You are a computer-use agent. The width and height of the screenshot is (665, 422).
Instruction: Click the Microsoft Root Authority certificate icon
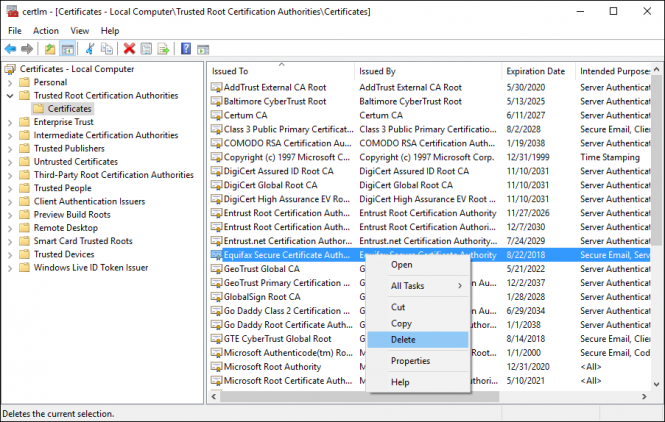(x=217, y=367)
